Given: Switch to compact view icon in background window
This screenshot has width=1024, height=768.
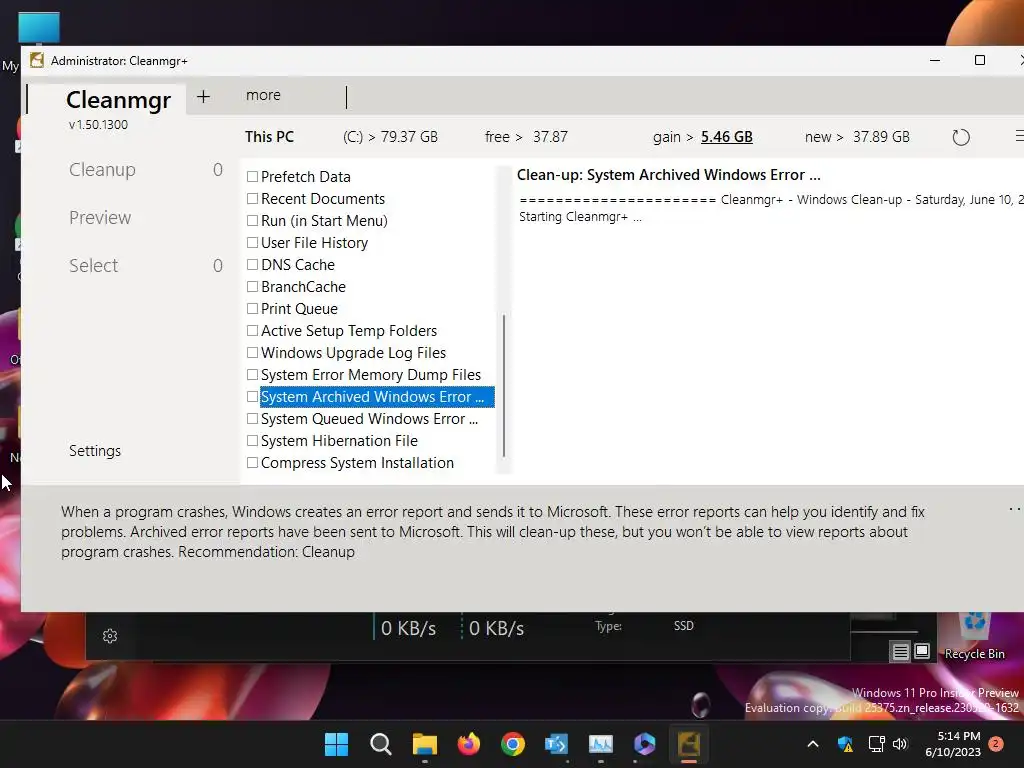Looking at the screenshot, I should coord(922,651).
